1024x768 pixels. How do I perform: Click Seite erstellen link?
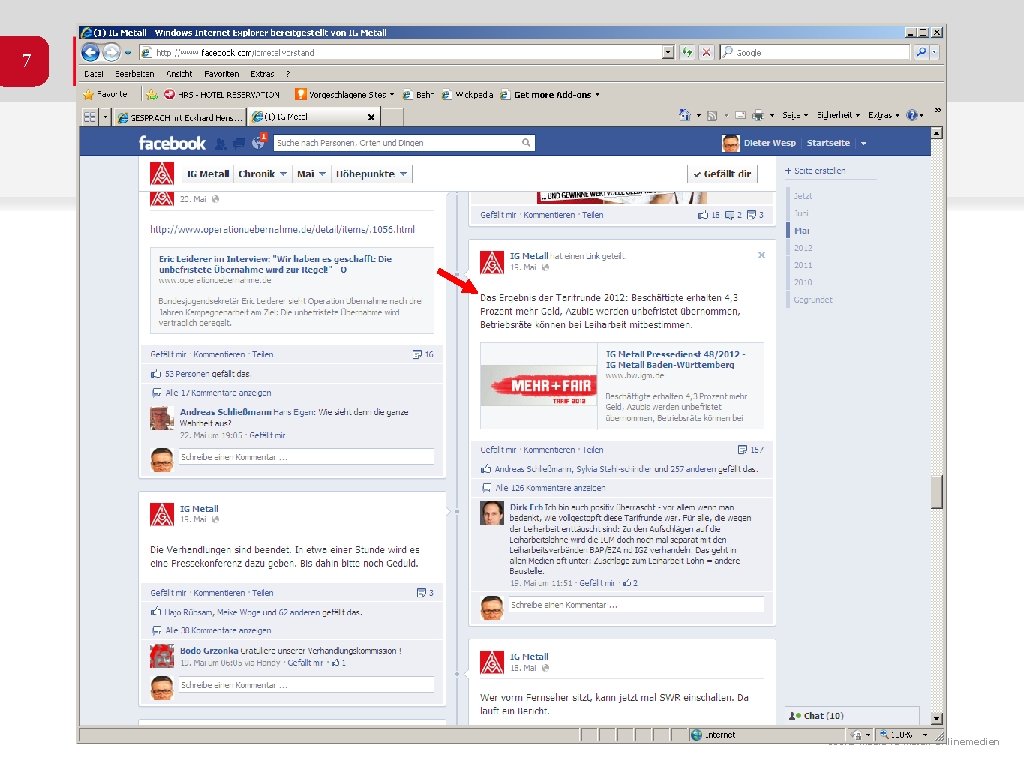coord(815,170)
